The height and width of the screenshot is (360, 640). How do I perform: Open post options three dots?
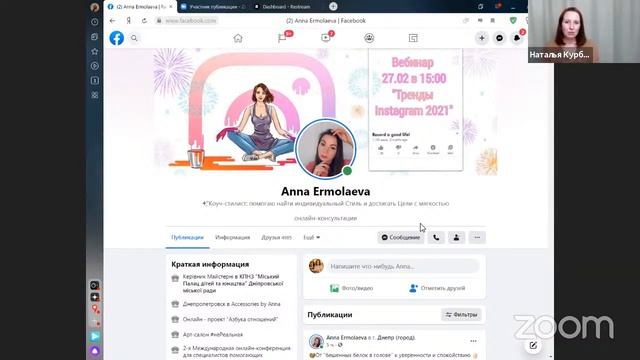(x=473, y=341)
